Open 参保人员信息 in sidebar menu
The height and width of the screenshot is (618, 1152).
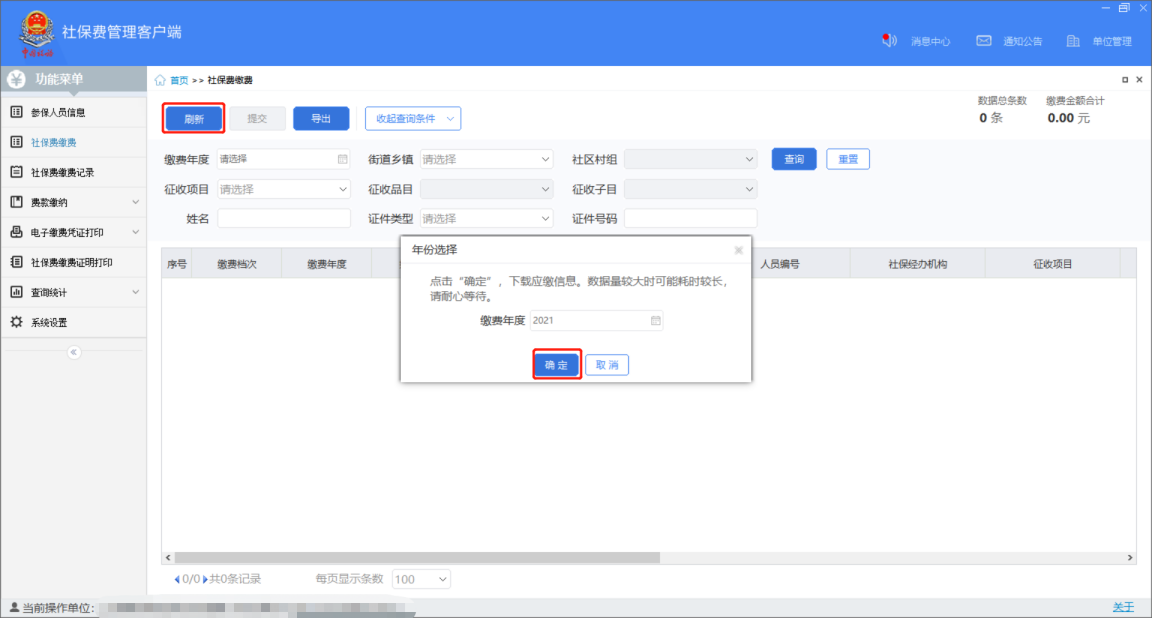[x=58, y=112]
